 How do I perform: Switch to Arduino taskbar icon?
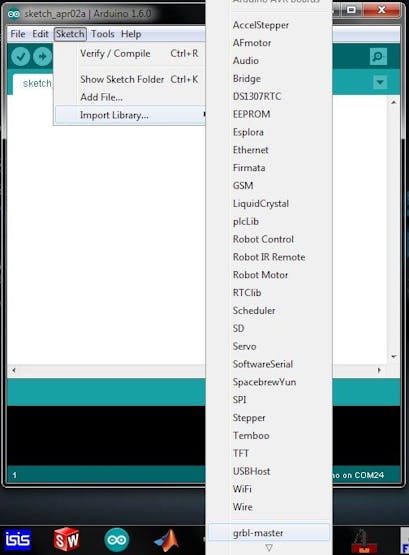116,540
